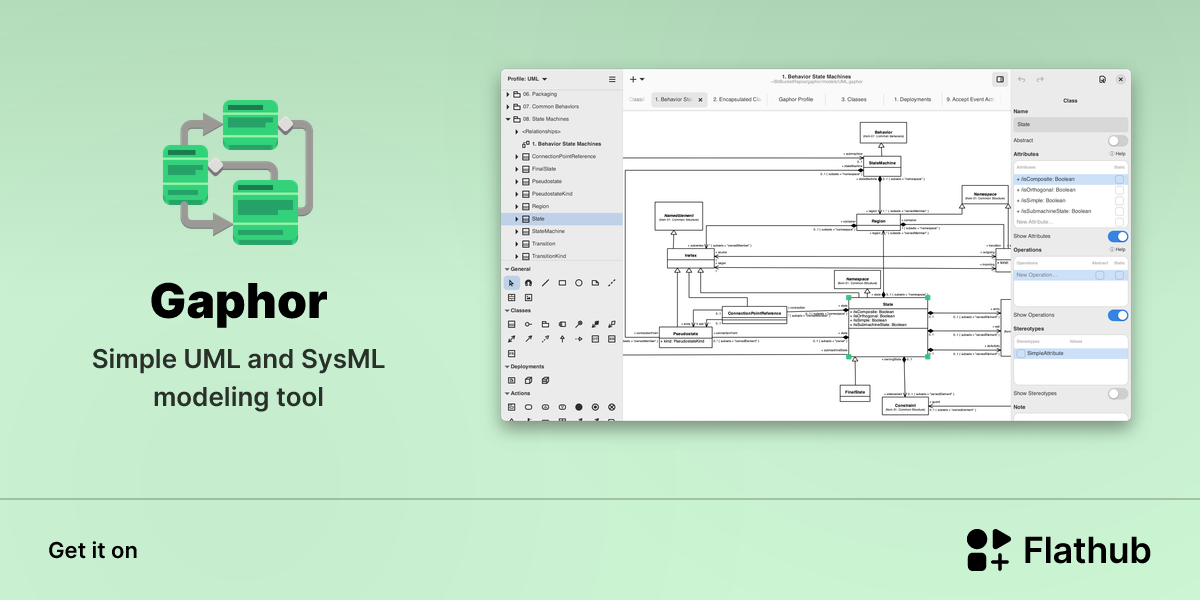
Task: Click Help next to Operations heading
Action: point(1118,249)
